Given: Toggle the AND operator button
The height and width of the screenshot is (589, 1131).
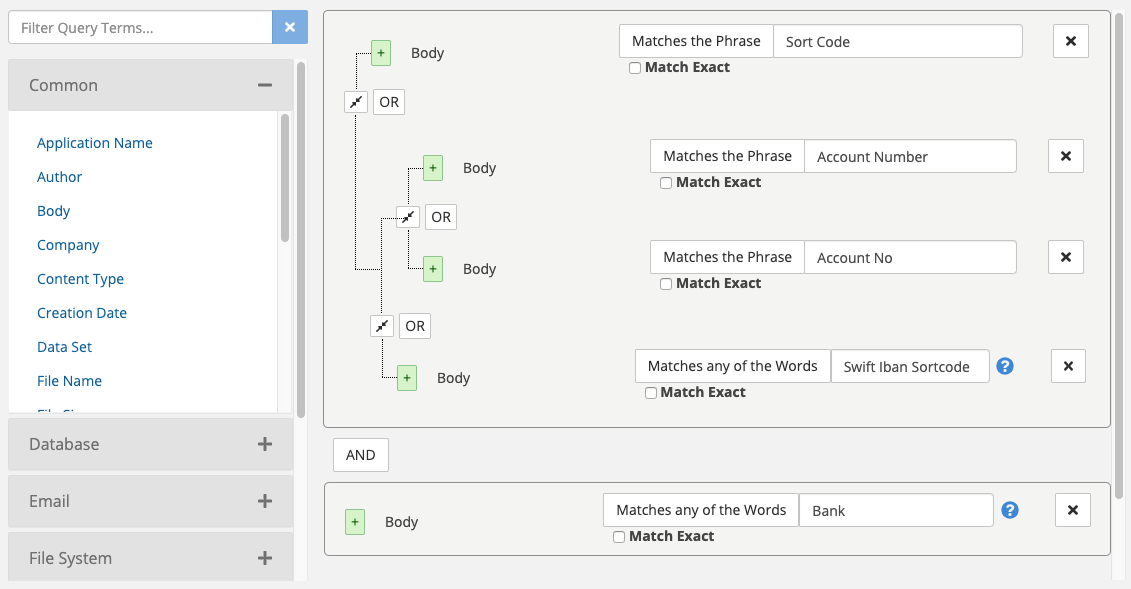Looking at the screenshot, I should click(361, 455).
